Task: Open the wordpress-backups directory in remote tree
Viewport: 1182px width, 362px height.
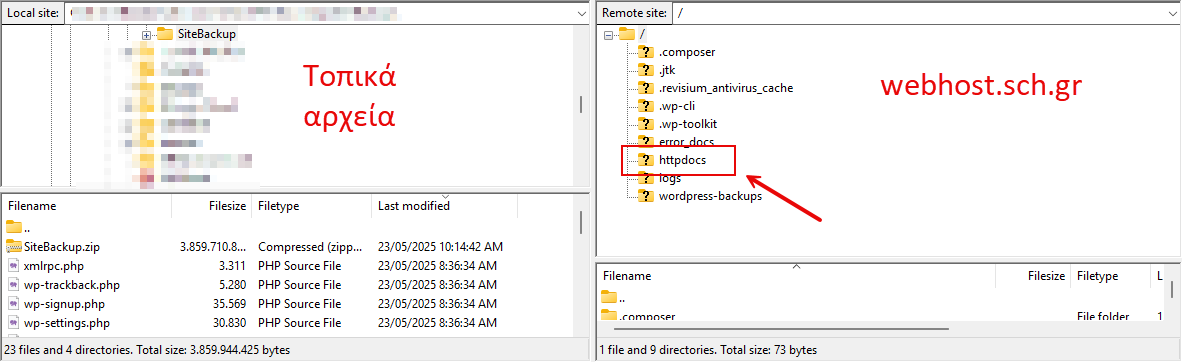Action: [710, 196]
